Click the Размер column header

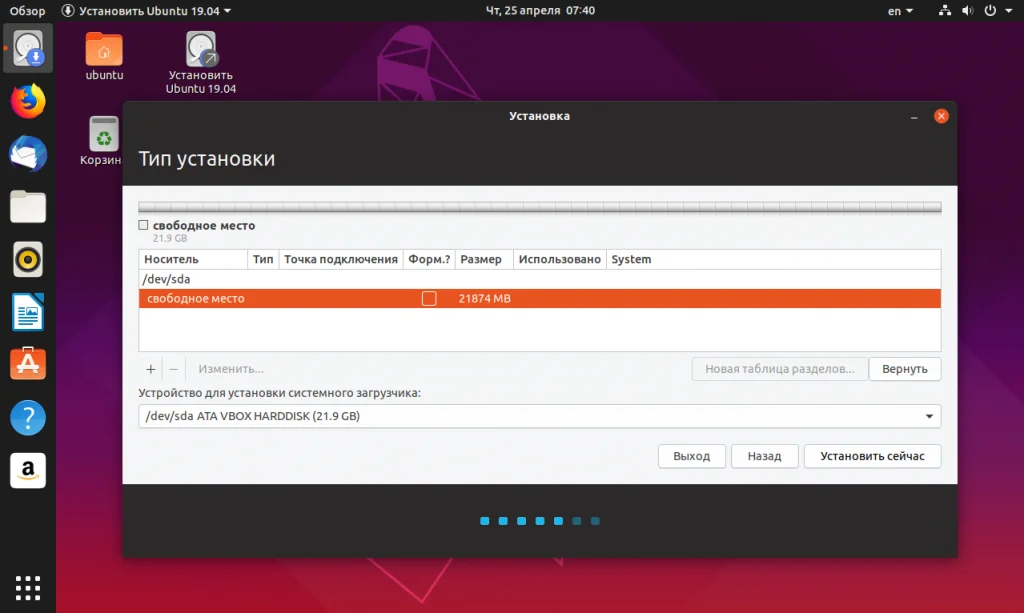point(484,259)
